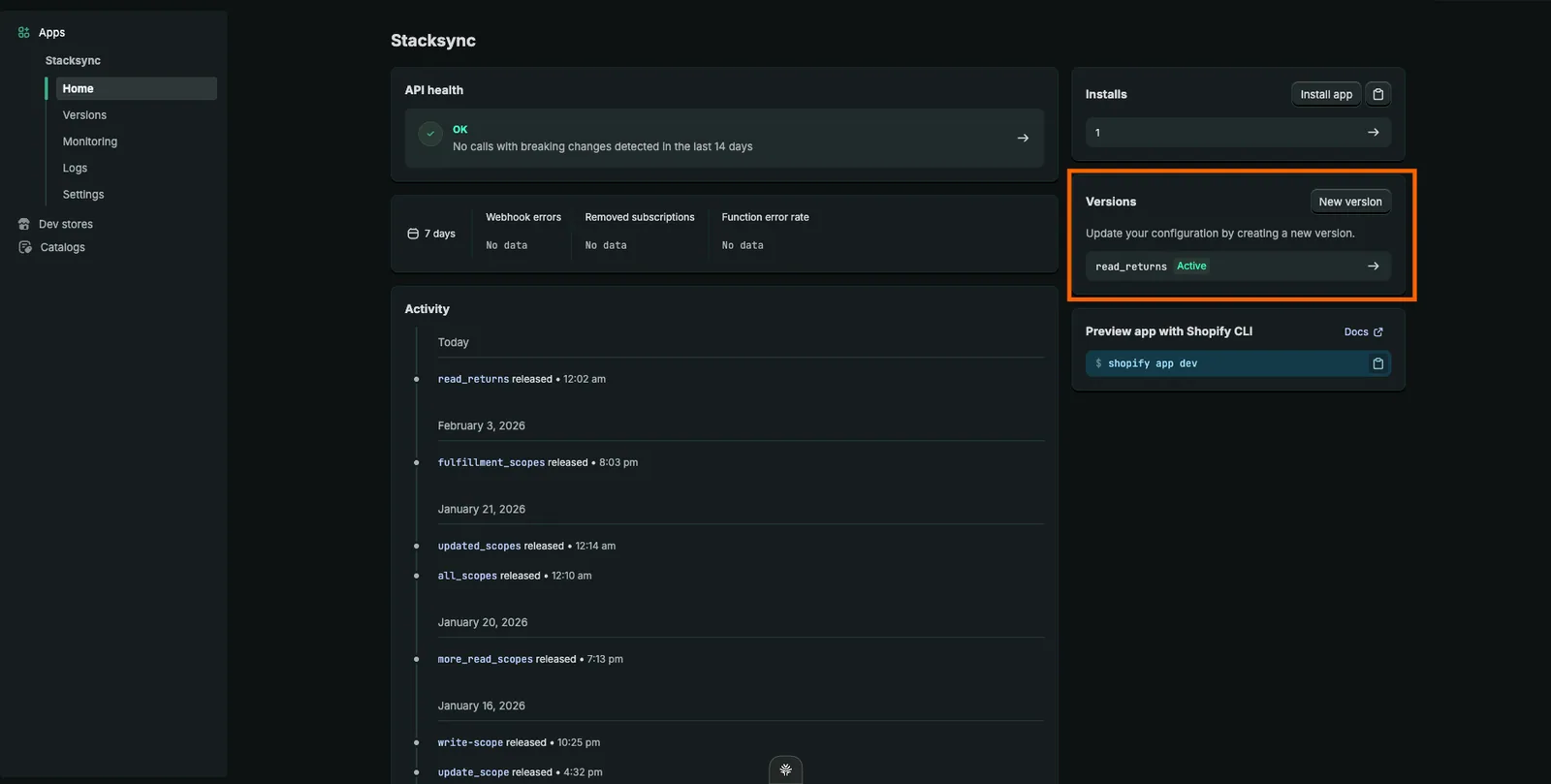Open all_scopes release link
1551x784 pixels.
[467, 576]
